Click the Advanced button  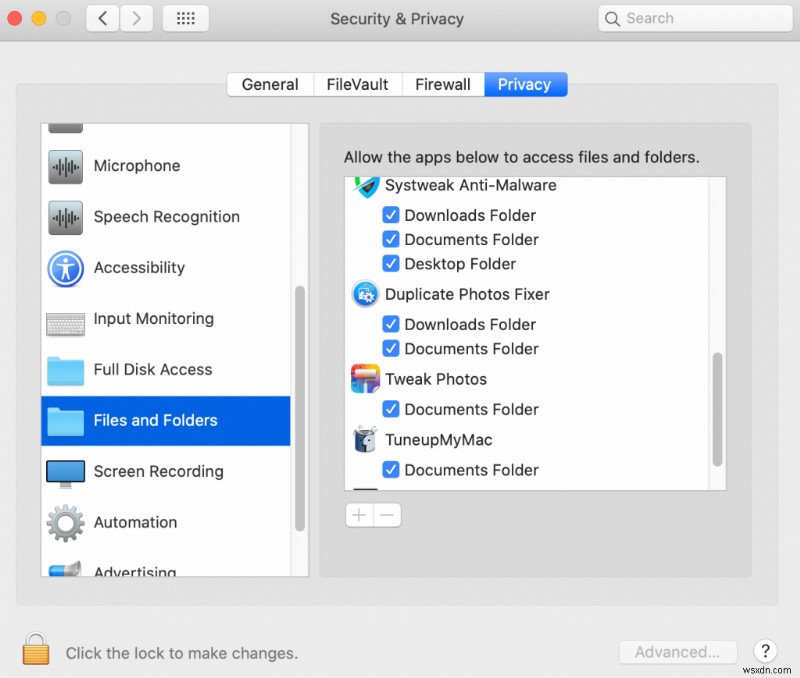click(678, 651)
